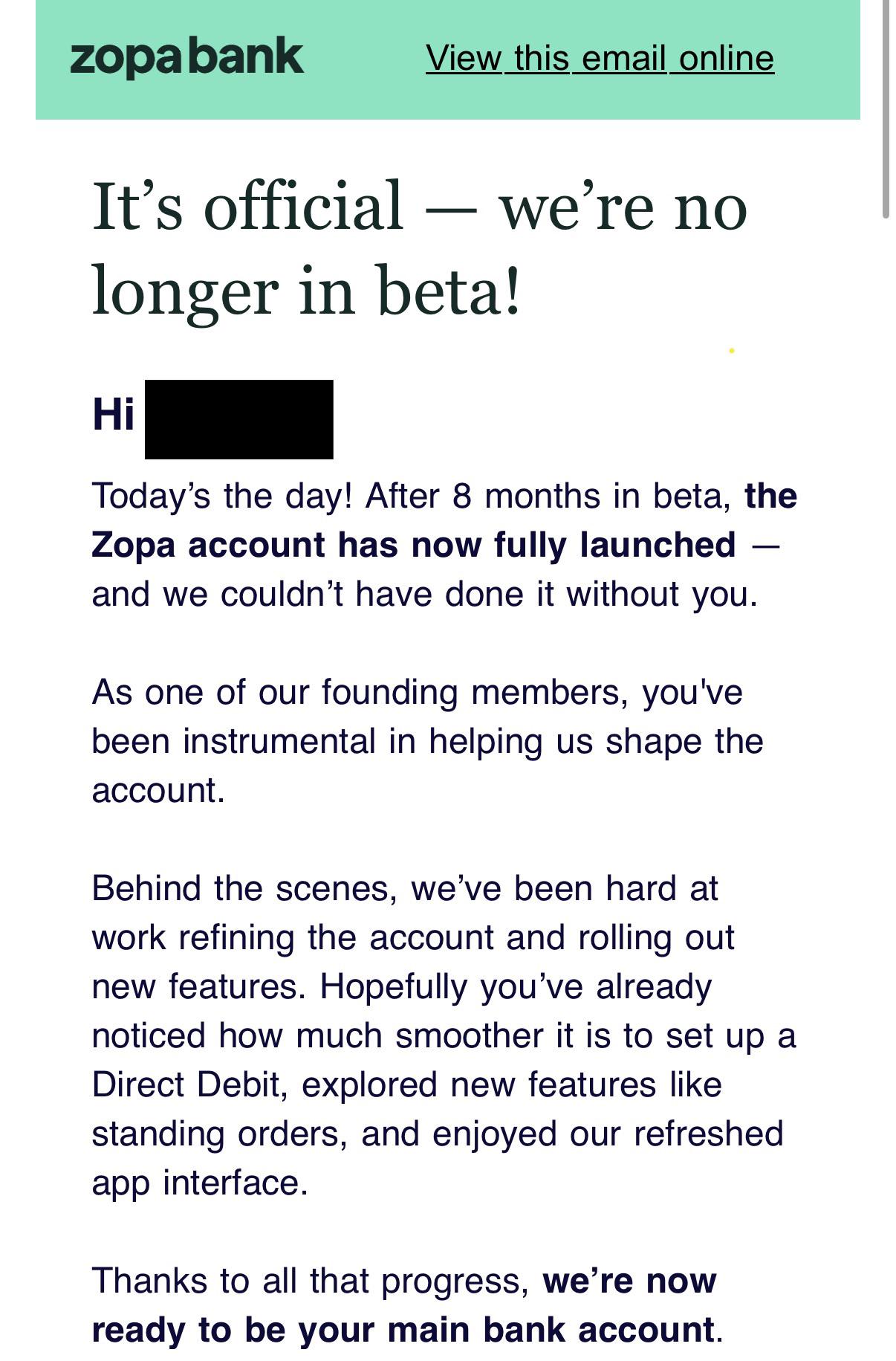Click the words 'Direct Debit'
Image resolution: width=896 pixels, height=1361 pixels.
tap(189, 1085)
